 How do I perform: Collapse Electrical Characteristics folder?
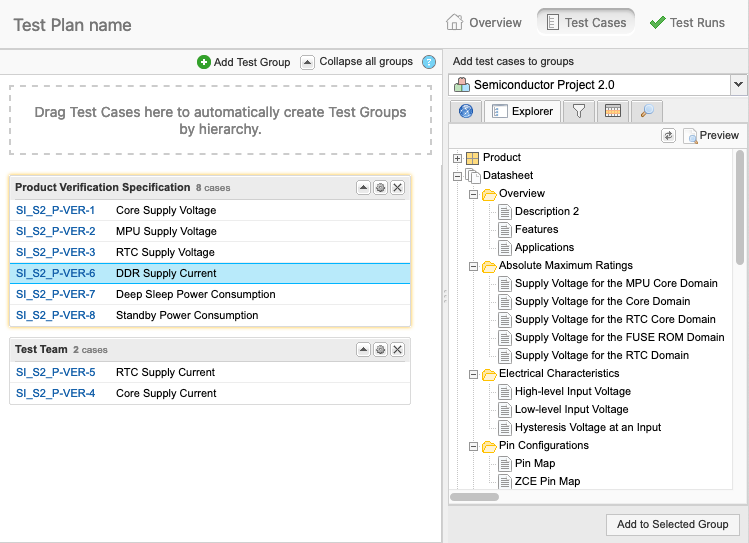click(x=473, y=374)
